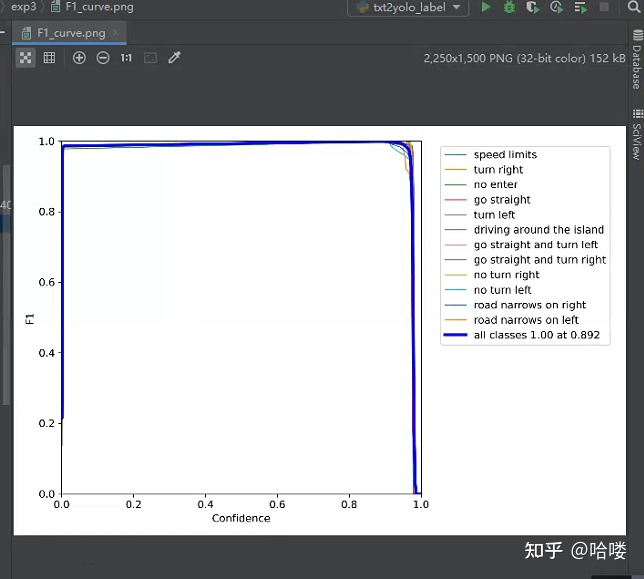644x579 pixels.
Task: Click 'go straight and turn right' legend entry
Action: (x=525, y=260)
